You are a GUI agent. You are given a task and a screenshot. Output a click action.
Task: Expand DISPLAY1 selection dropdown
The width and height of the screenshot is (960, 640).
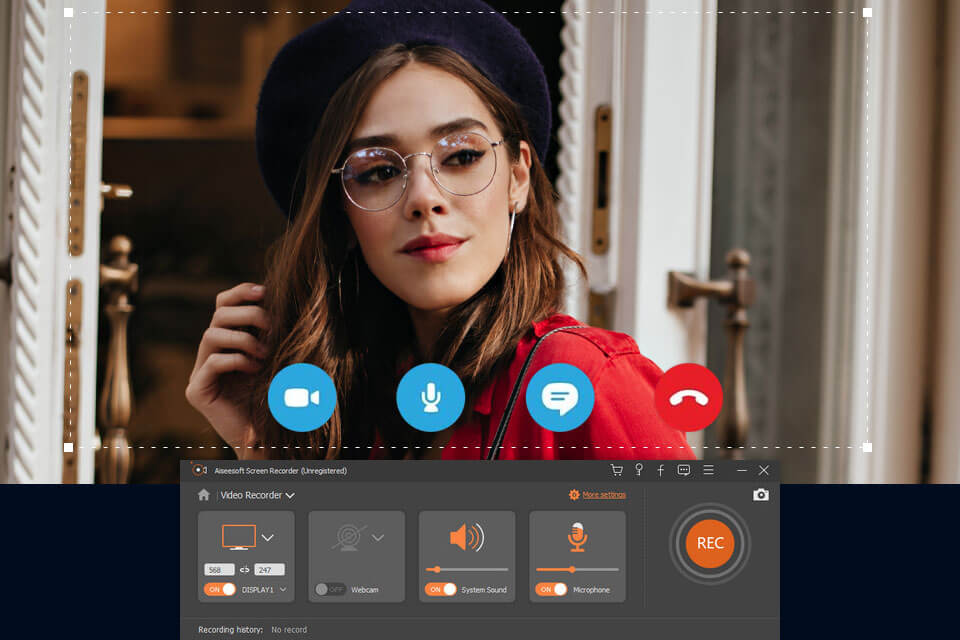283,589
